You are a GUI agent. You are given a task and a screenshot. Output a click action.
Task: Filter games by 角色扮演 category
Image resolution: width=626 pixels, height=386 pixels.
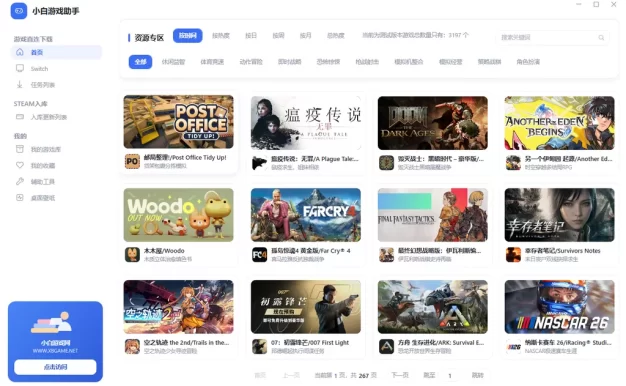[528, 62]
